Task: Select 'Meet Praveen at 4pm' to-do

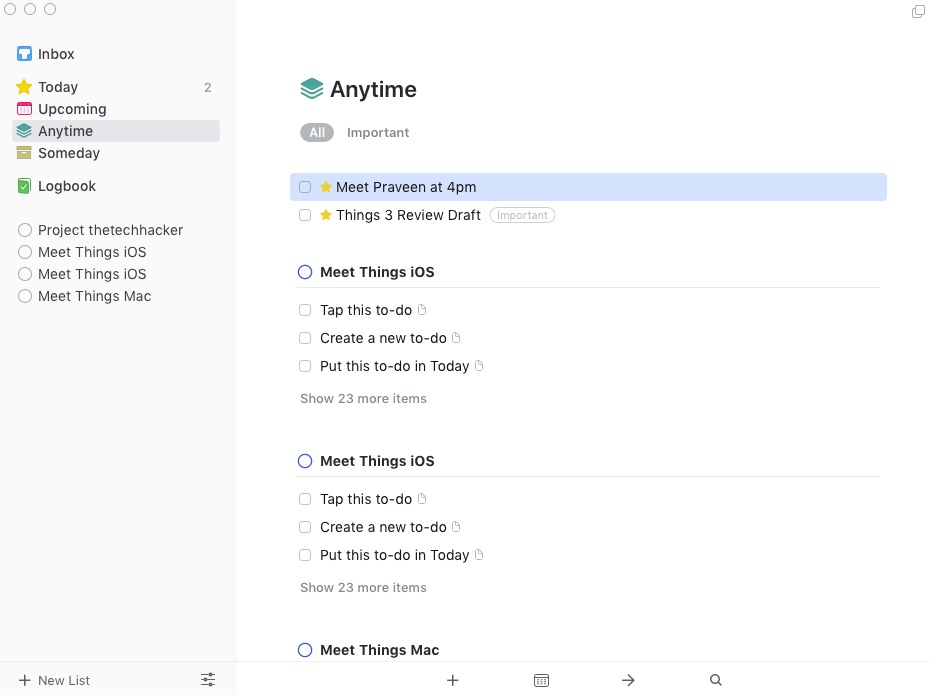Action: coord(588,187)
